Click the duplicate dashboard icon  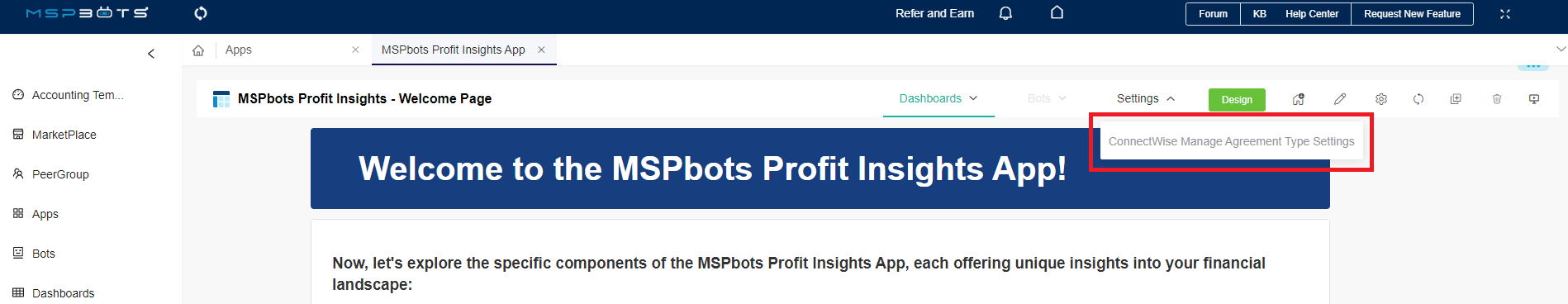coord(1456,99)
